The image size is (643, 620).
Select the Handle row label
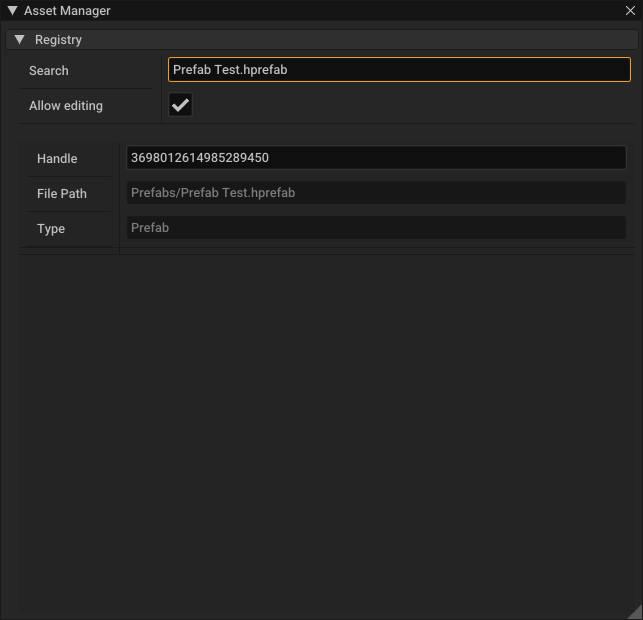tap(57, 159)
